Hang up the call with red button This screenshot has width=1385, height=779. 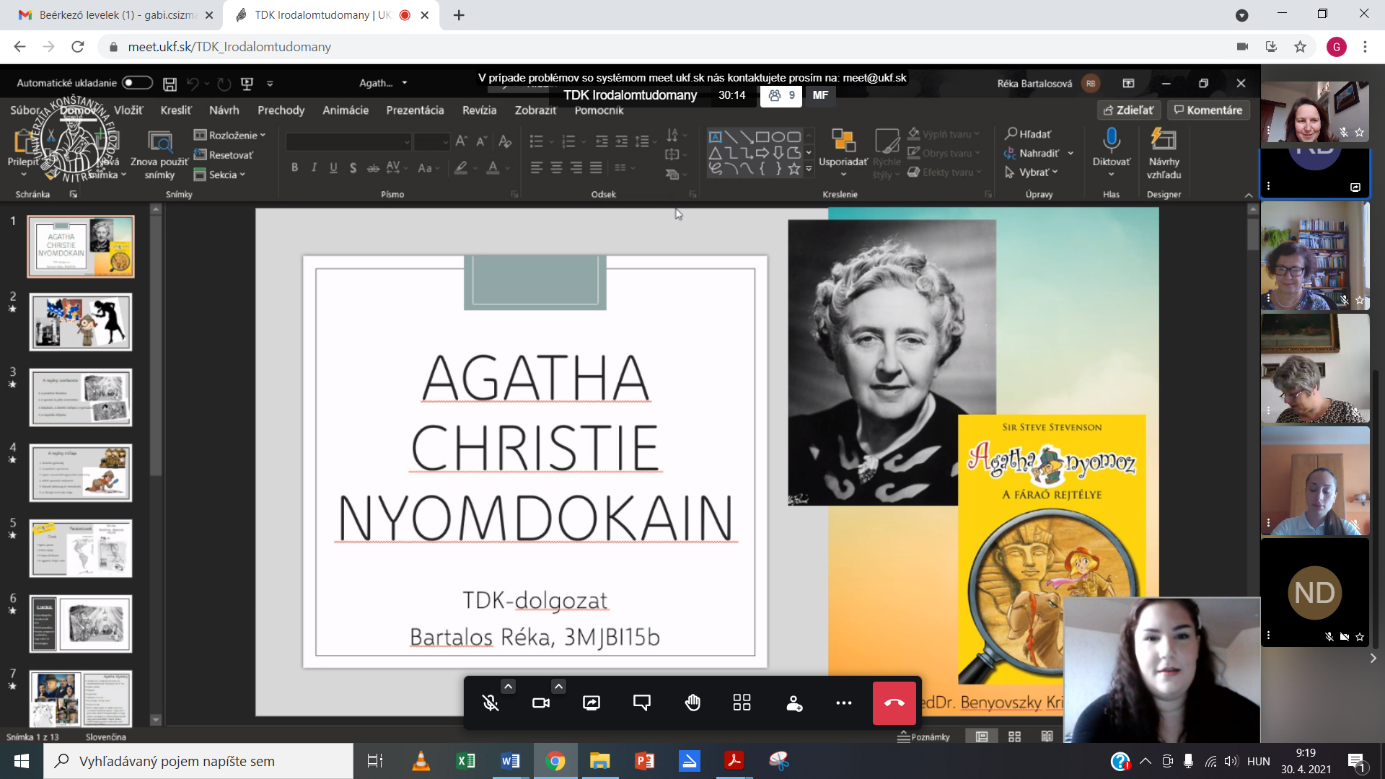[x=894, y=703]
